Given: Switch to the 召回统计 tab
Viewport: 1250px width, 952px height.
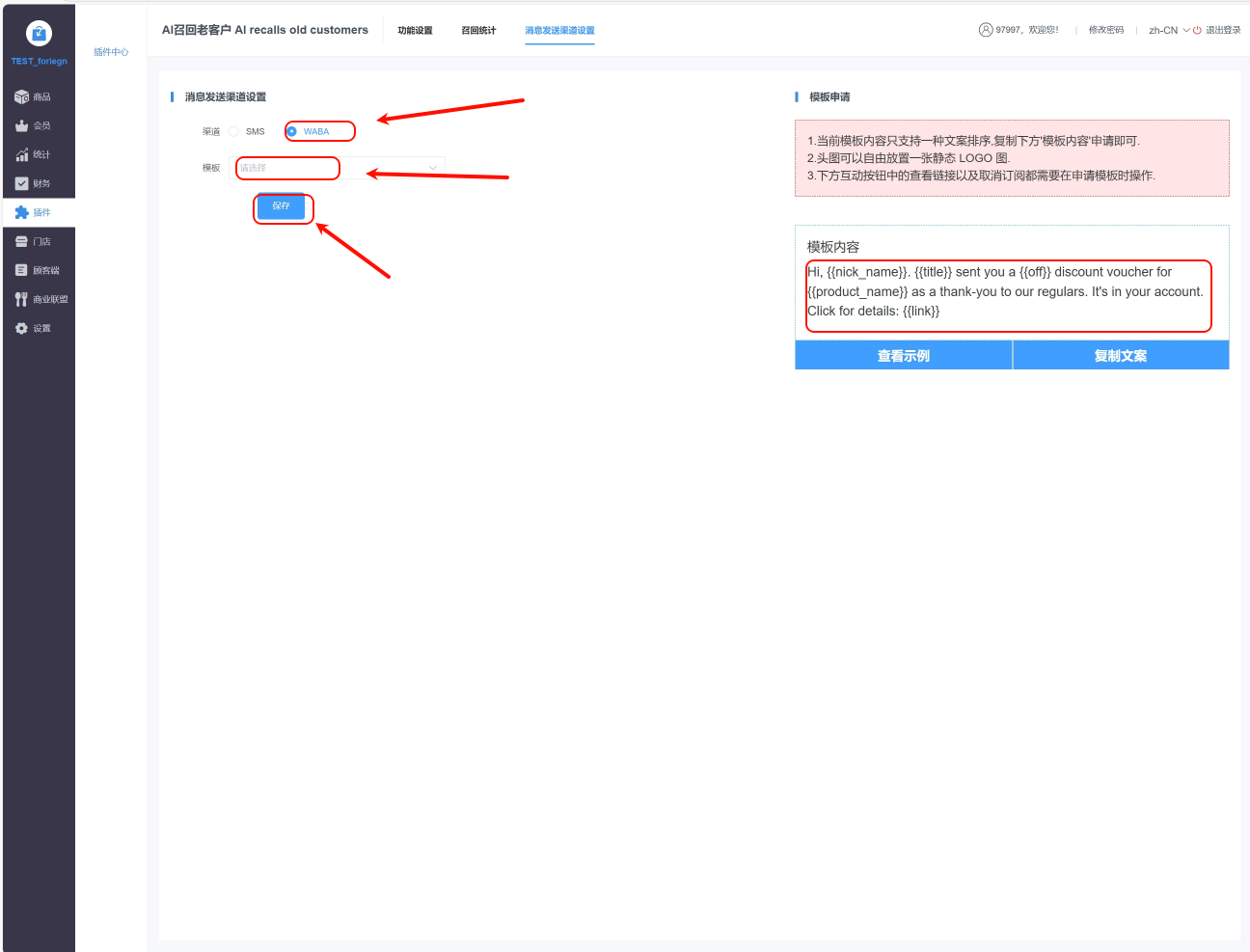Looking at the screenshot, I should [478, 31].
